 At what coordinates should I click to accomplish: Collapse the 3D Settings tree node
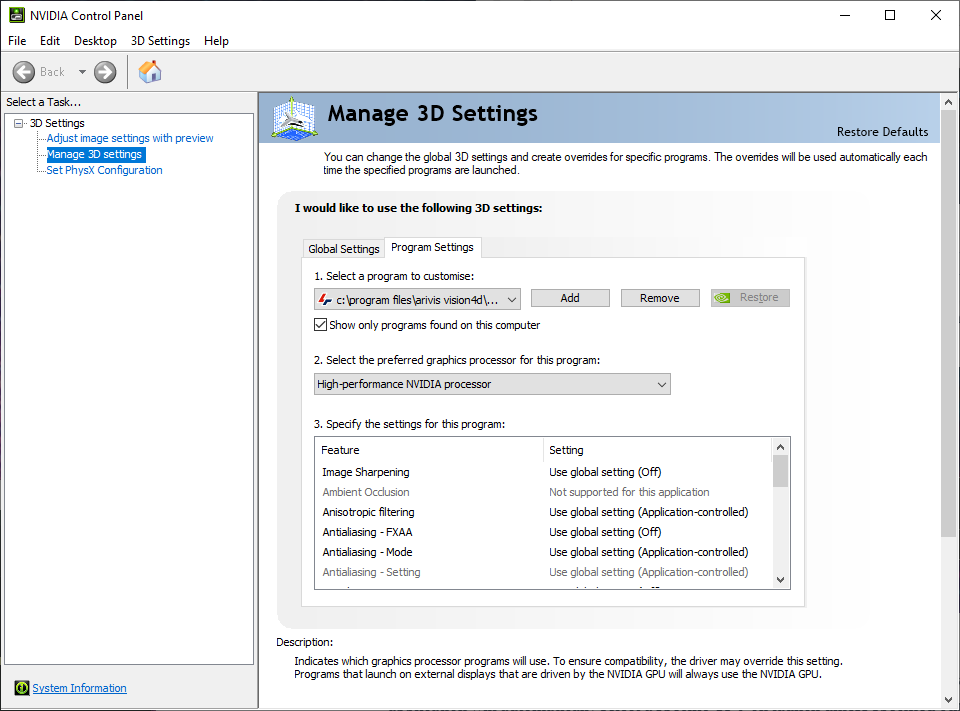pyautogui.click(x=18, y=123)
